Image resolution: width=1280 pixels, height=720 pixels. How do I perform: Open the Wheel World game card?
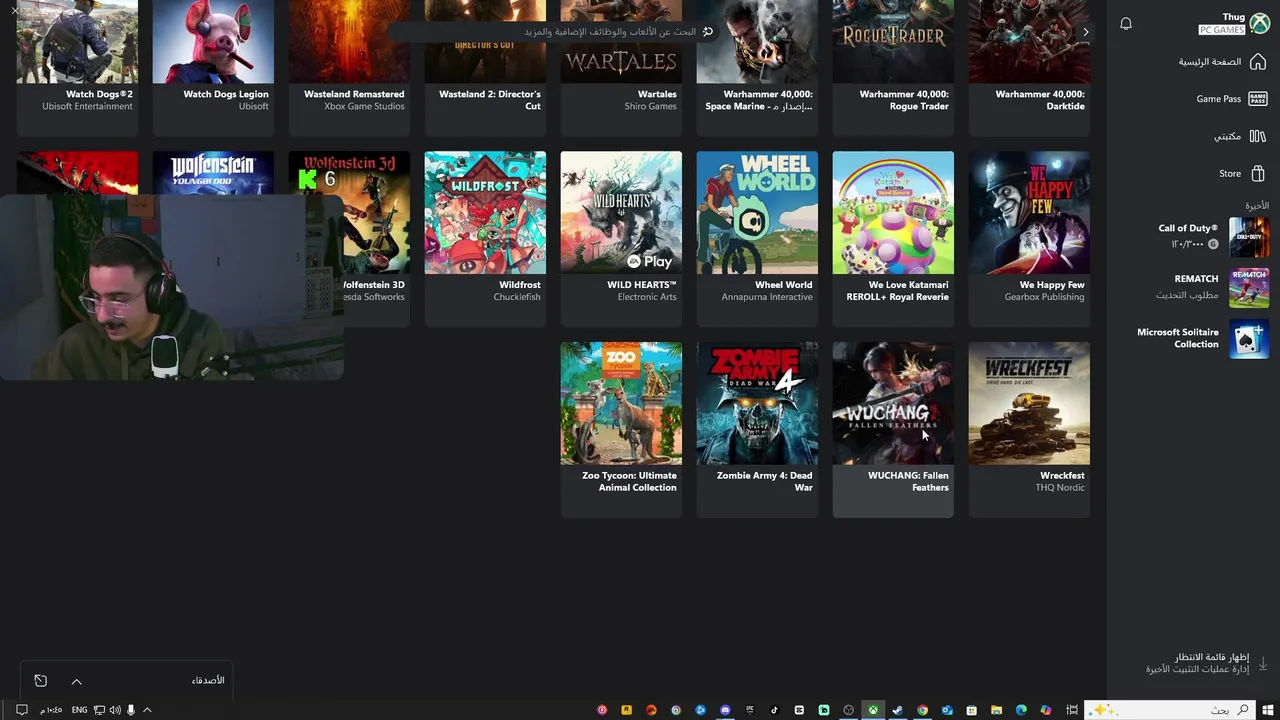coord(757,238)
